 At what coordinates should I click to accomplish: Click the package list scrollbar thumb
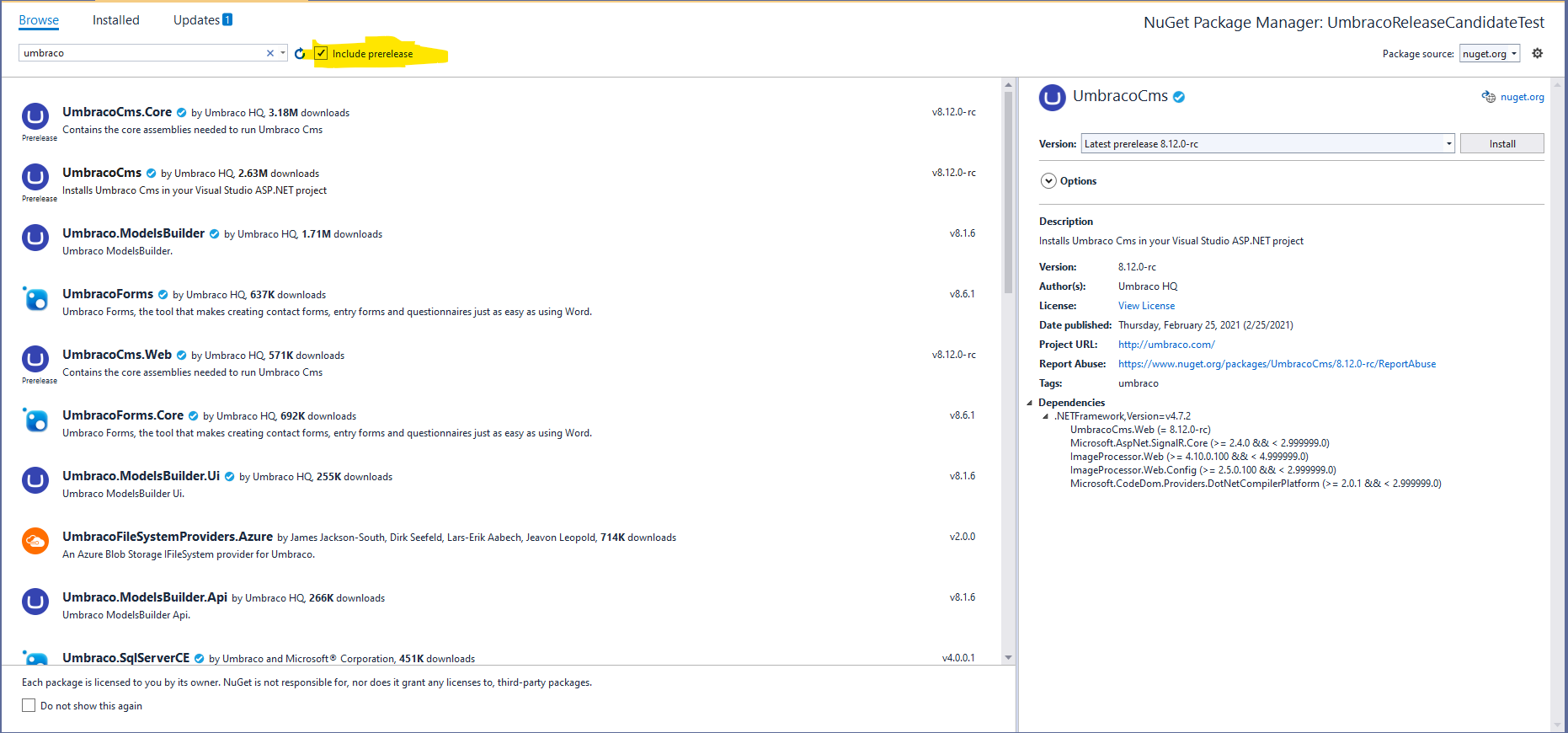point(1008,192)
